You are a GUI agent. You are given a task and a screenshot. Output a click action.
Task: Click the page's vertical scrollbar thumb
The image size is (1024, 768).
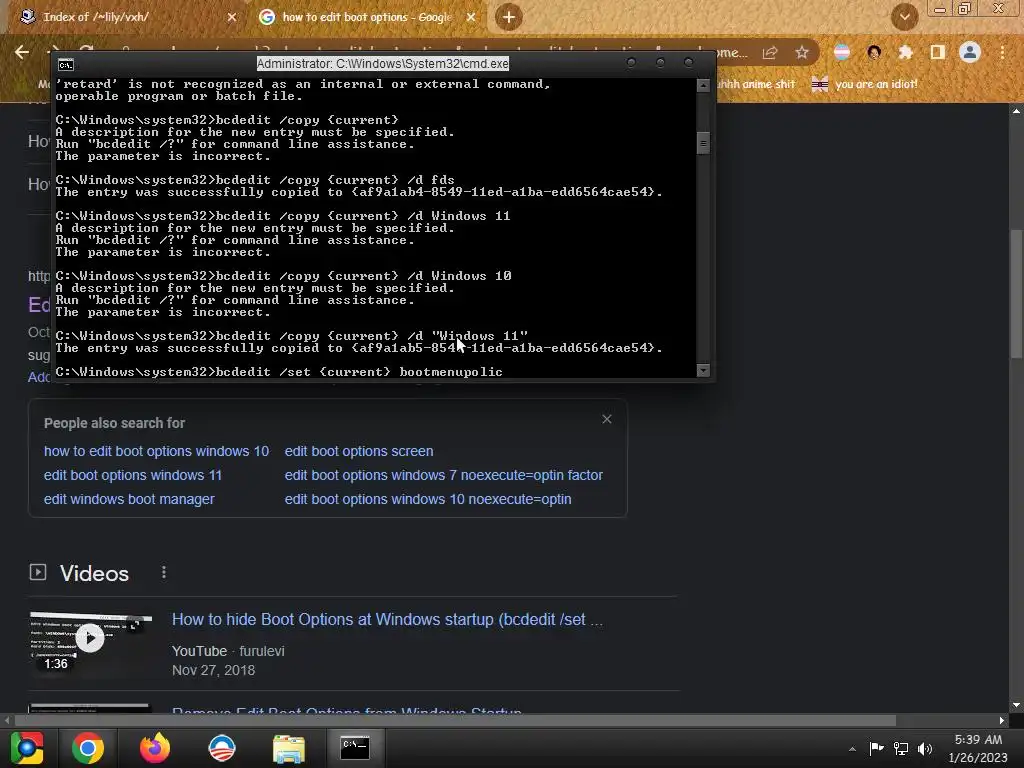[1016, 294]
